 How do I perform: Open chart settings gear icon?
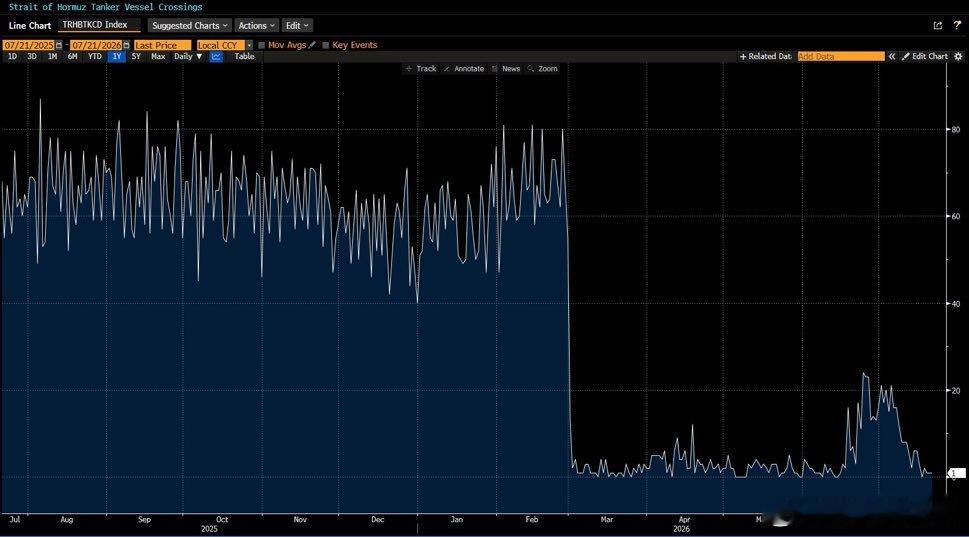(958, 56)
